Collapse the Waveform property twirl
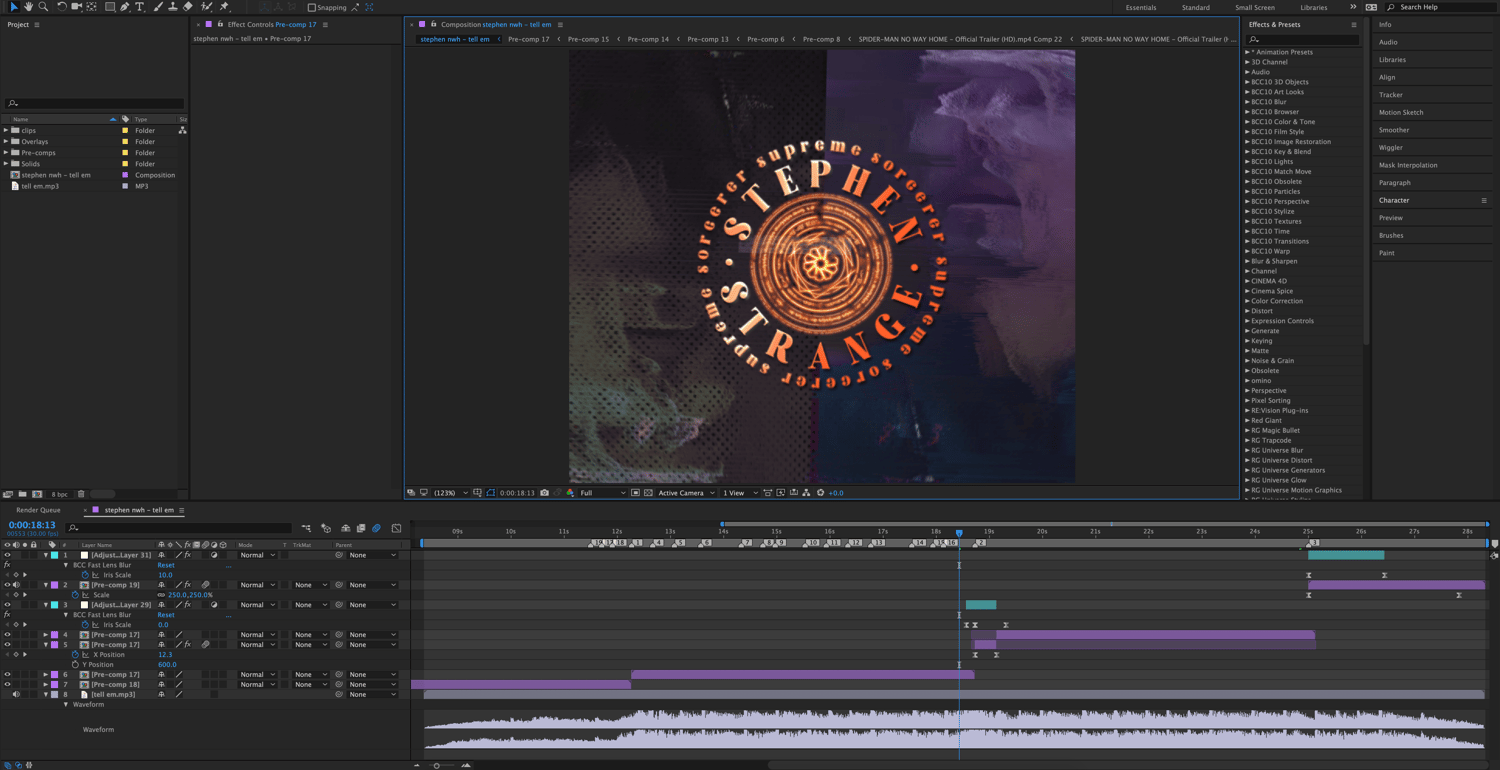Viewport: 1500px width, 770px height. tap(66, 705)
